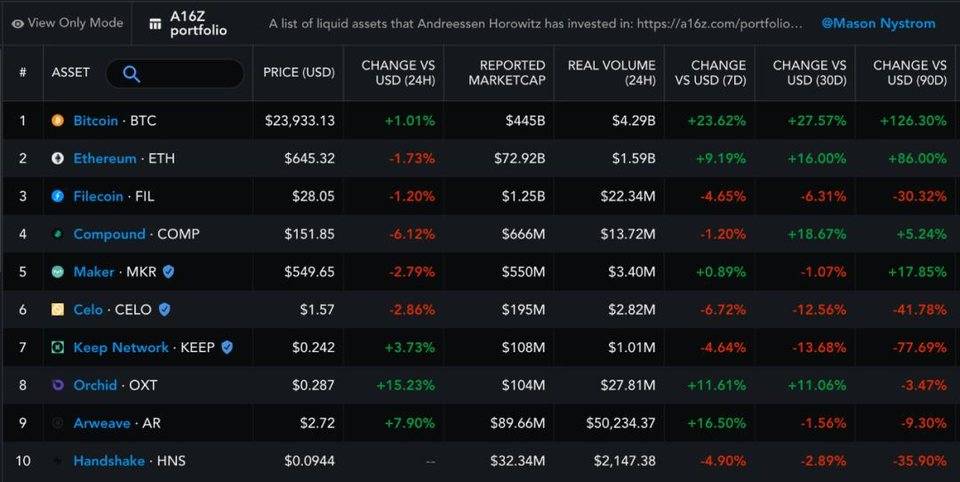The height and width of the screenshot is (482, 960).
Task: Click the verified badge next to CELO
Action: click(x=164, y=310)
